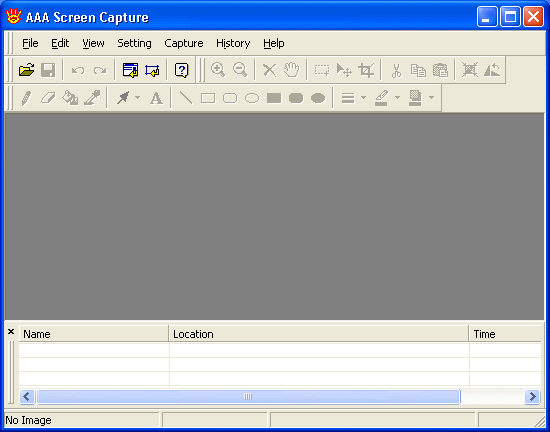Select the Eraser tool
Viewport: 550px width, 432px height.
(x=48, y=98)
